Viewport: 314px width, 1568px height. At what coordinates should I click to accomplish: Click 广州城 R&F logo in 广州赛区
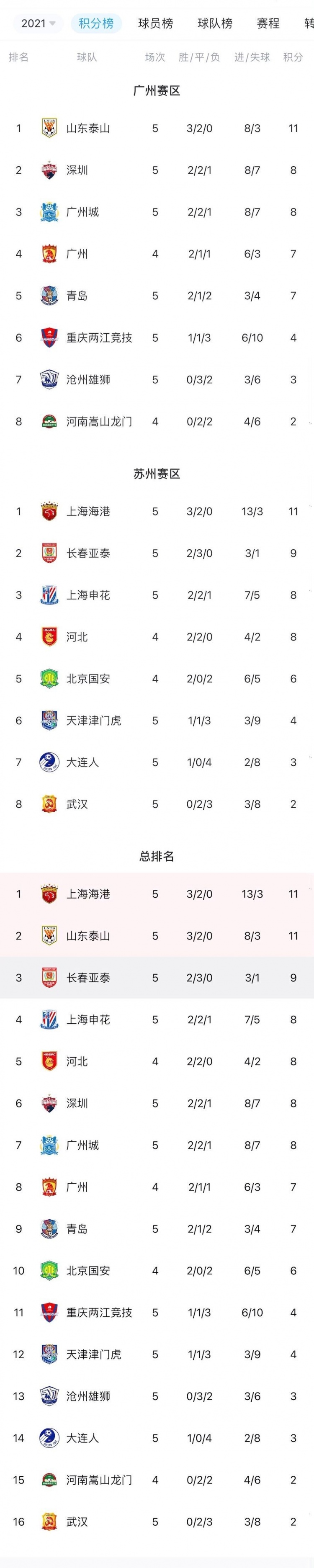click(x=49, y=212)
